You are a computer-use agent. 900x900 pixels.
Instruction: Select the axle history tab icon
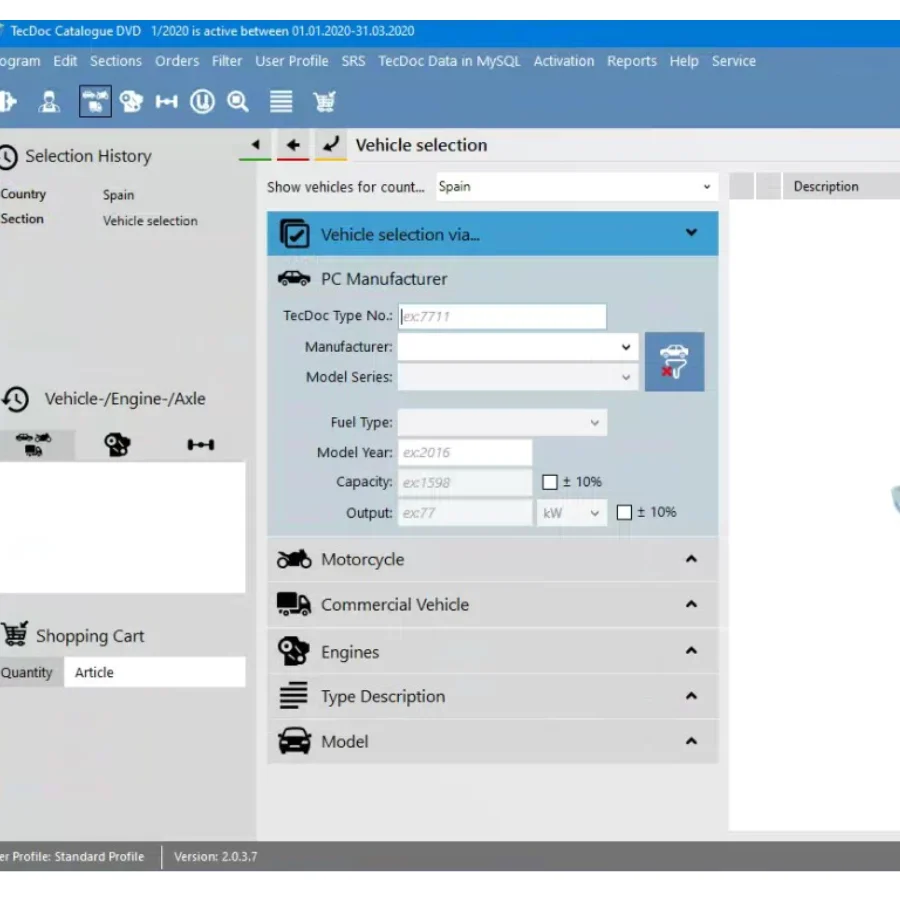[x=201, y=445]
